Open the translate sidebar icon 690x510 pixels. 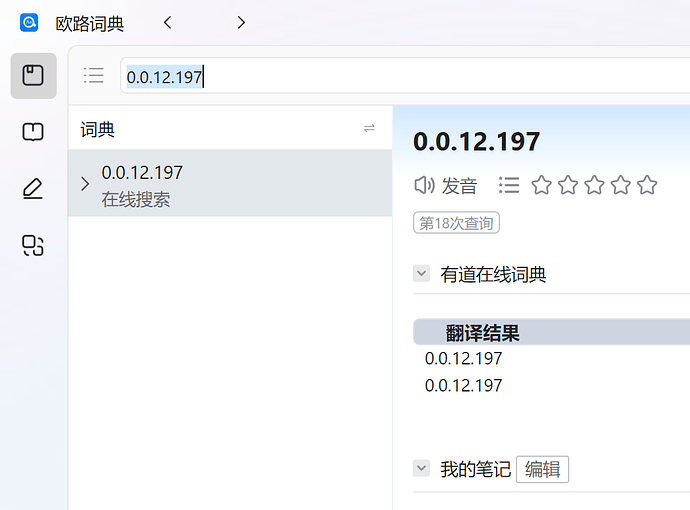(33, 244)
